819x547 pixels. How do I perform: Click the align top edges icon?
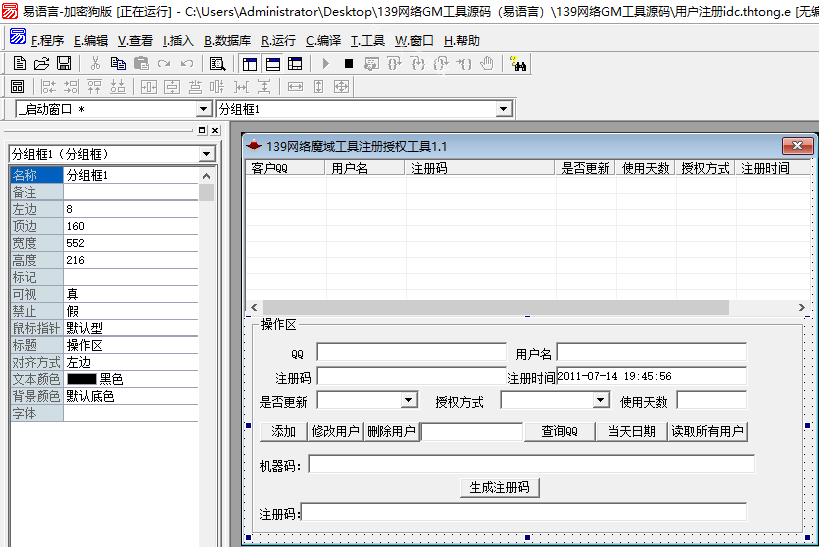95,86
